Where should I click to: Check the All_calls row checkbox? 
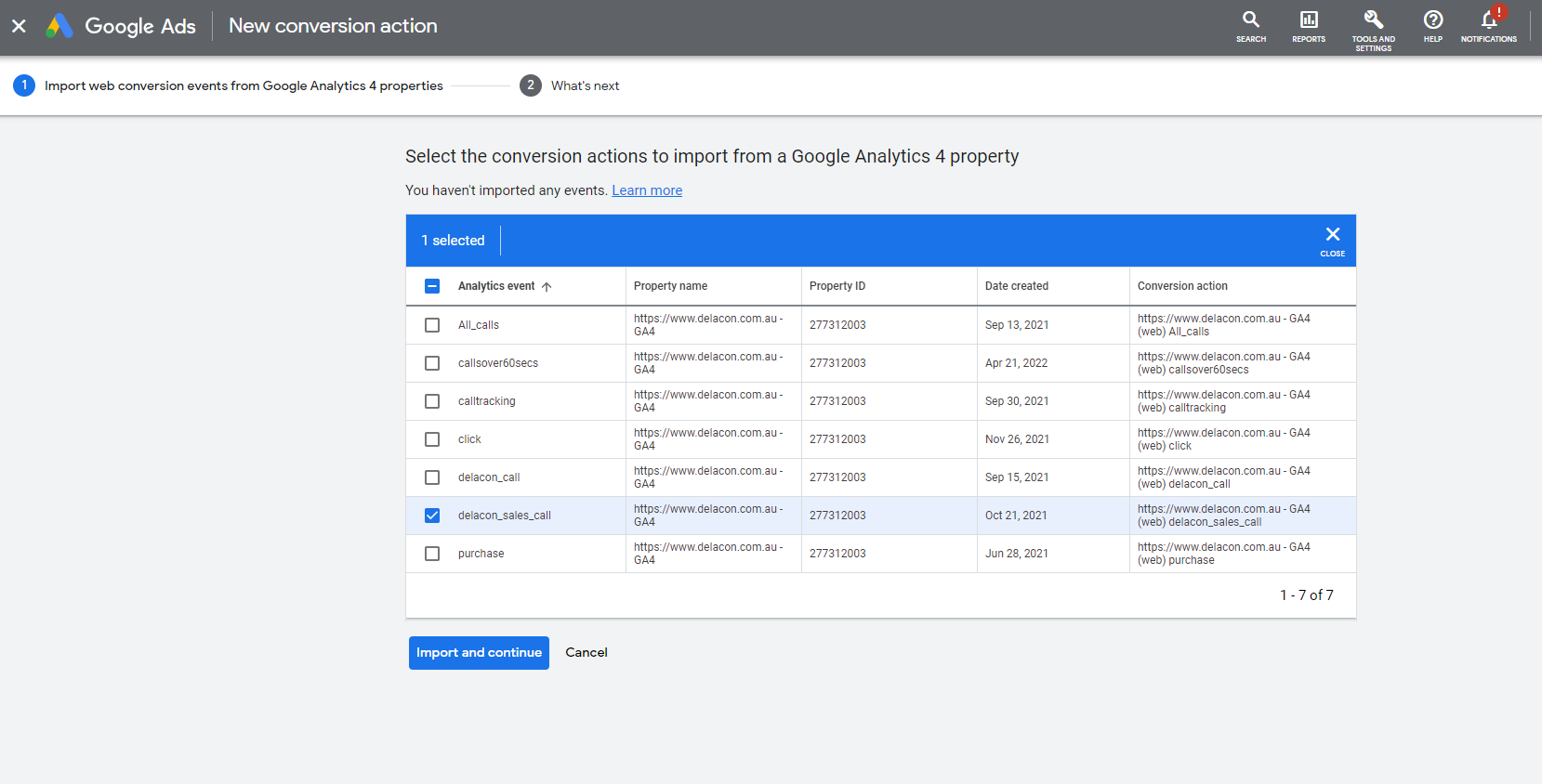click(x=432, y=325)
